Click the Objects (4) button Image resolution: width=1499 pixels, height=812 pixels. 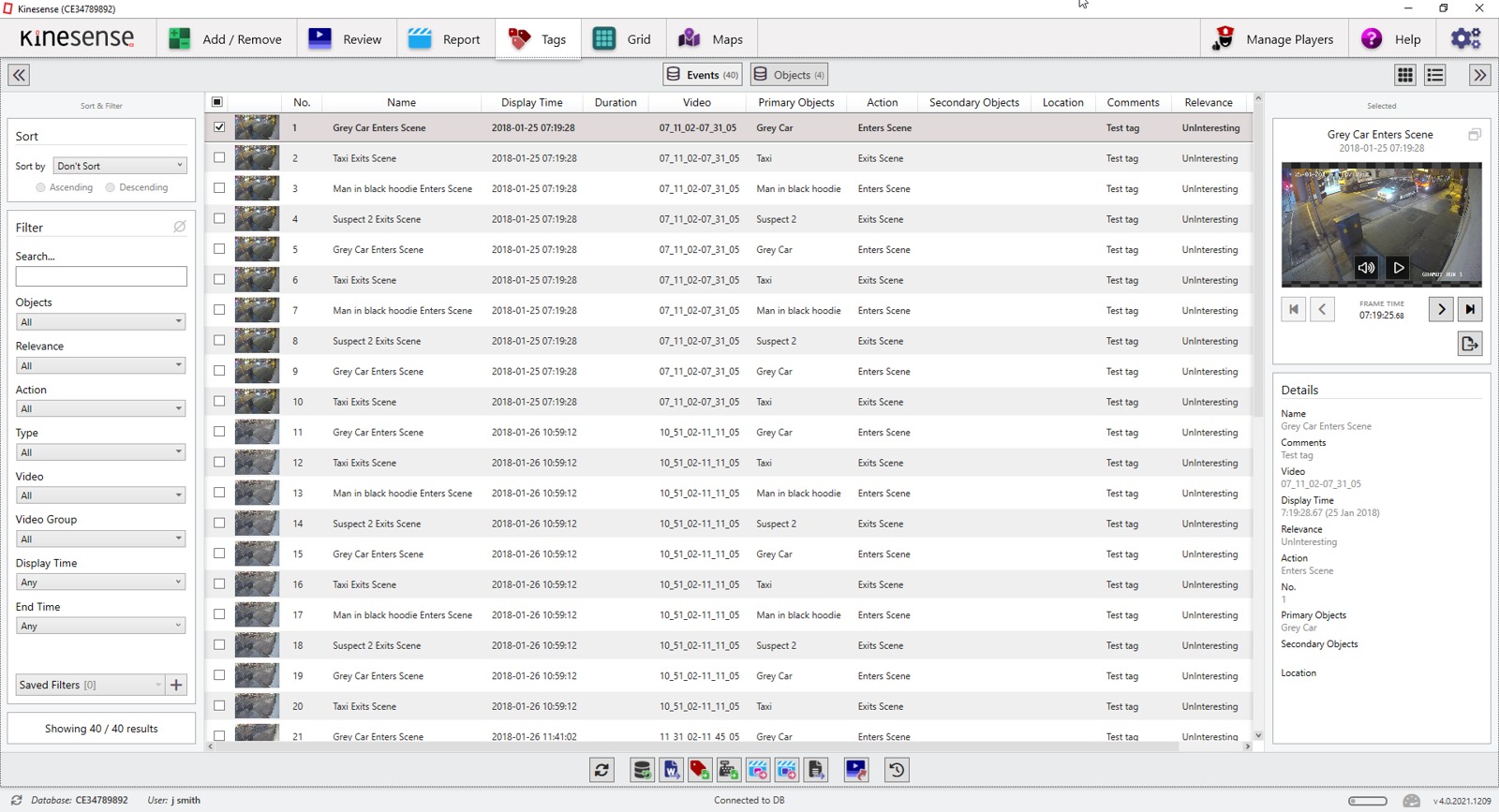click(x=790, y=75)
